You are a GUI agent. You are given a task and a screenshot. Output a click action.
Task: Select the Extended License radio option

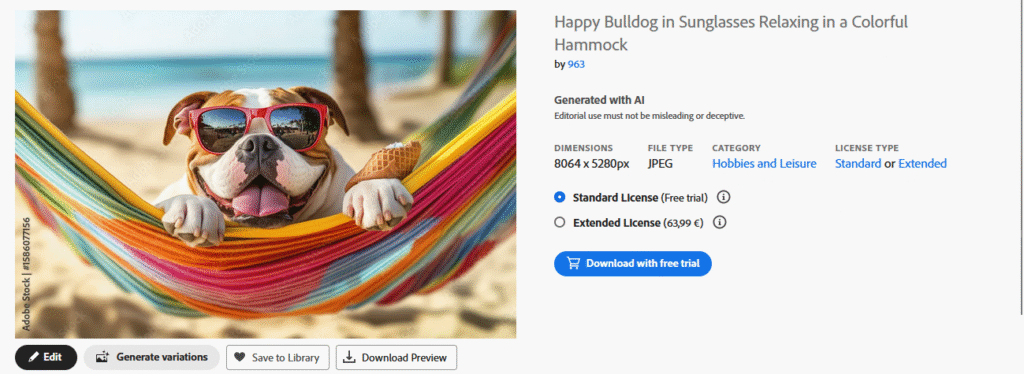(x=559, y=223)
